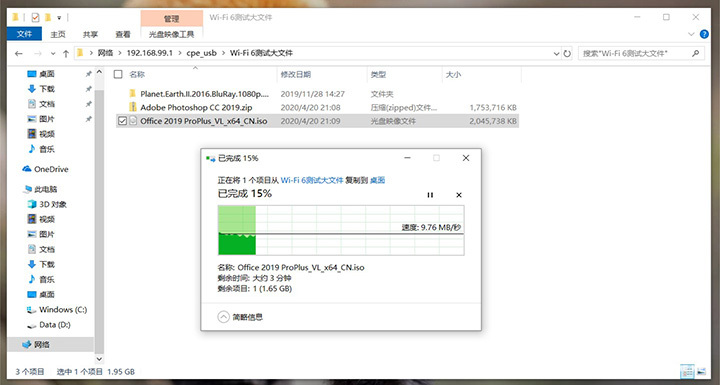This screenshot has height=385, width=720.
Task: Open the address bar history dropdown
Action: (x=557, y=53)
